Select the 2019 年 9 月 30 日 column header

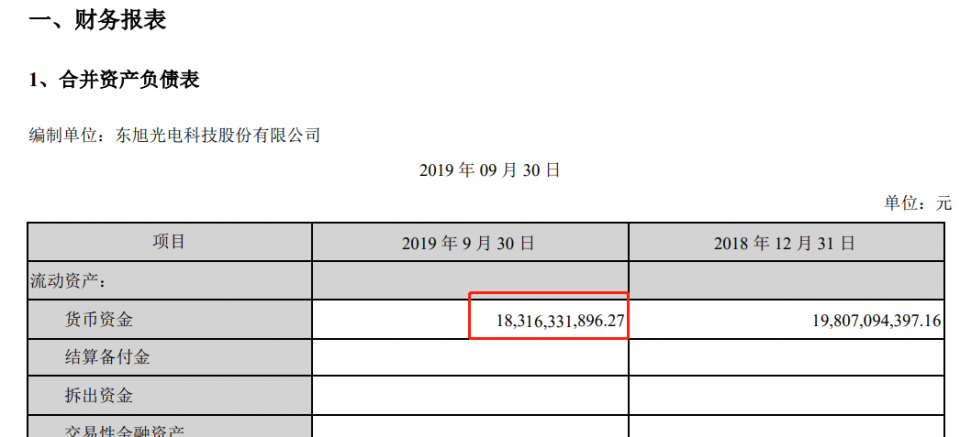(x=469, y=243)
